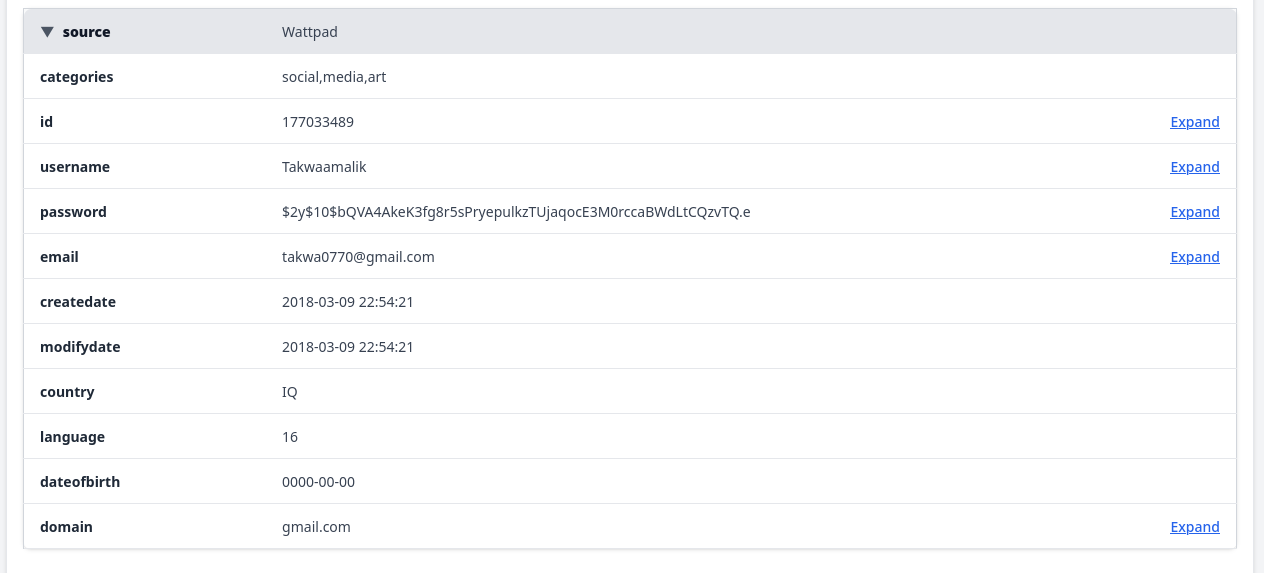Click the createdate timestamp value
1264x573 pixels.
[348, 302]
